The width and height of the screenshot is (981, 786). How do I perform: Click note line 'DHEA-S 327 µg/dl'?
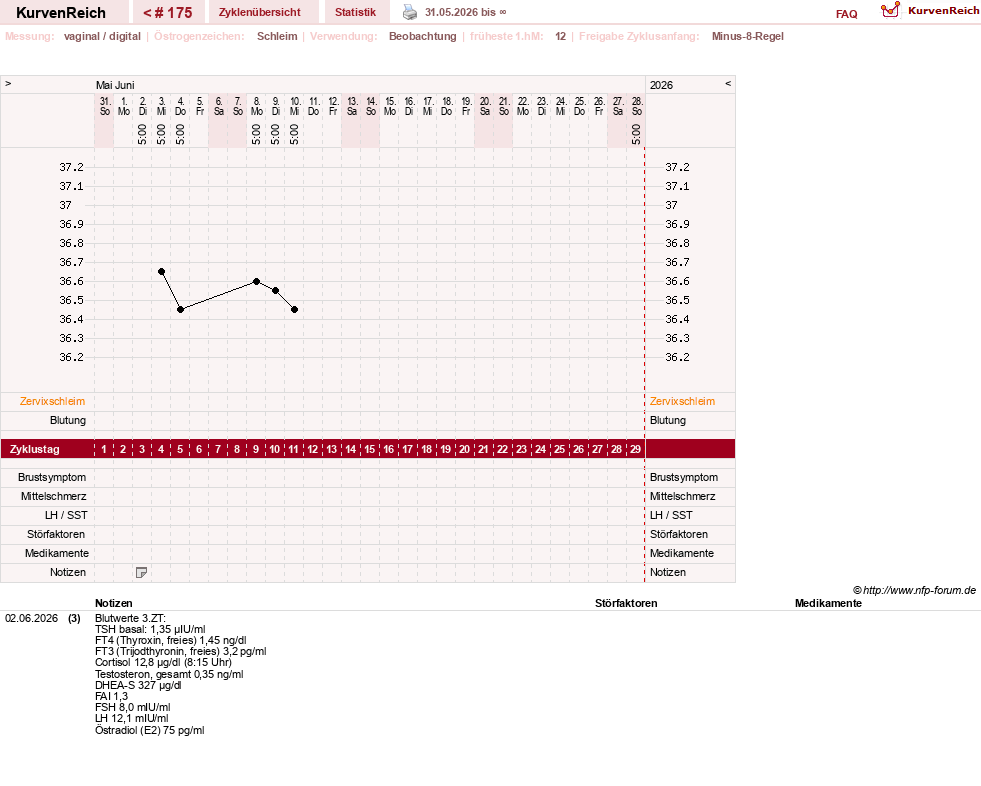tap(138, 685)
